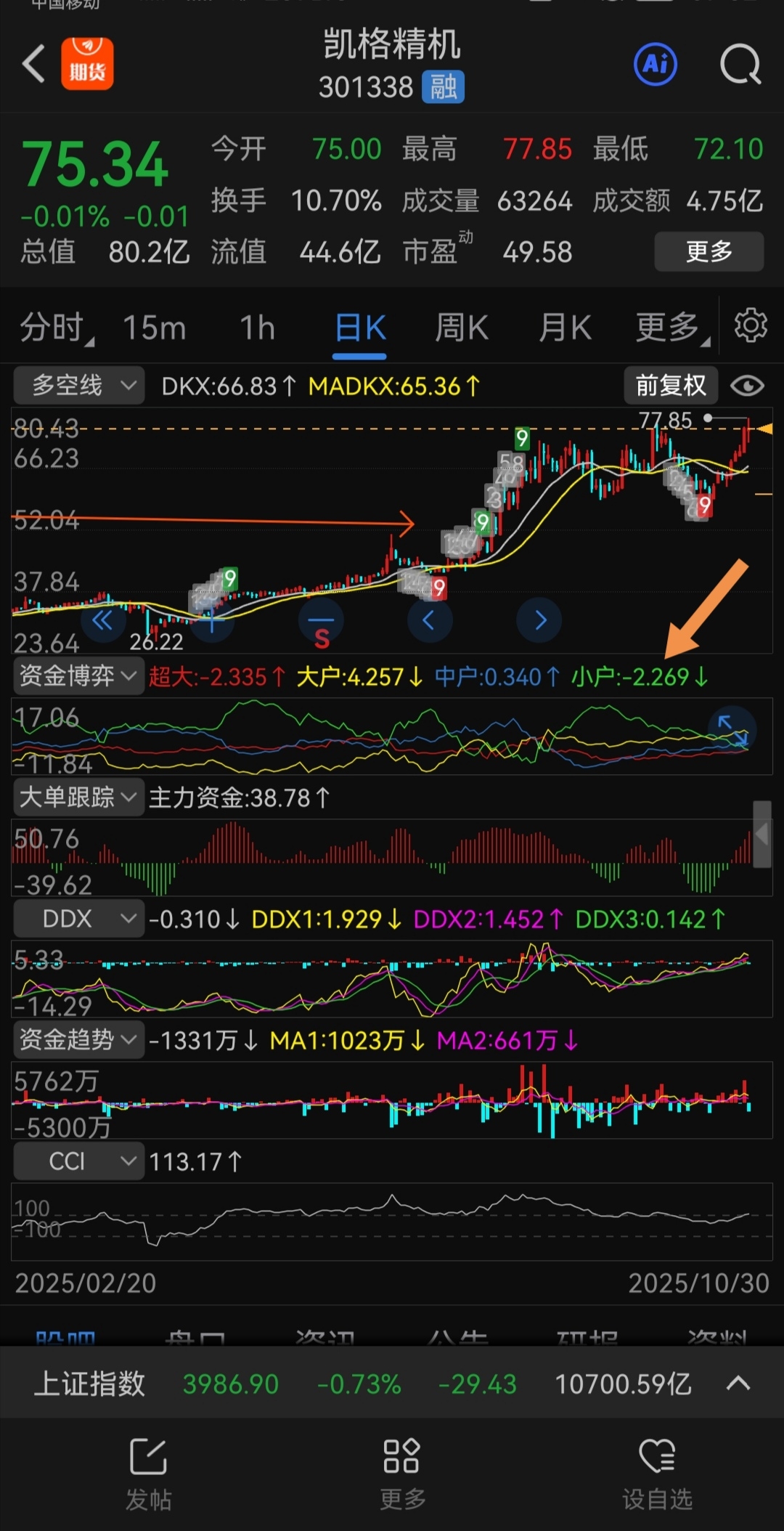Screen dimensions: 784x1531
Task: Tap the 小户:-2.269 value
Action: point(640,676)
